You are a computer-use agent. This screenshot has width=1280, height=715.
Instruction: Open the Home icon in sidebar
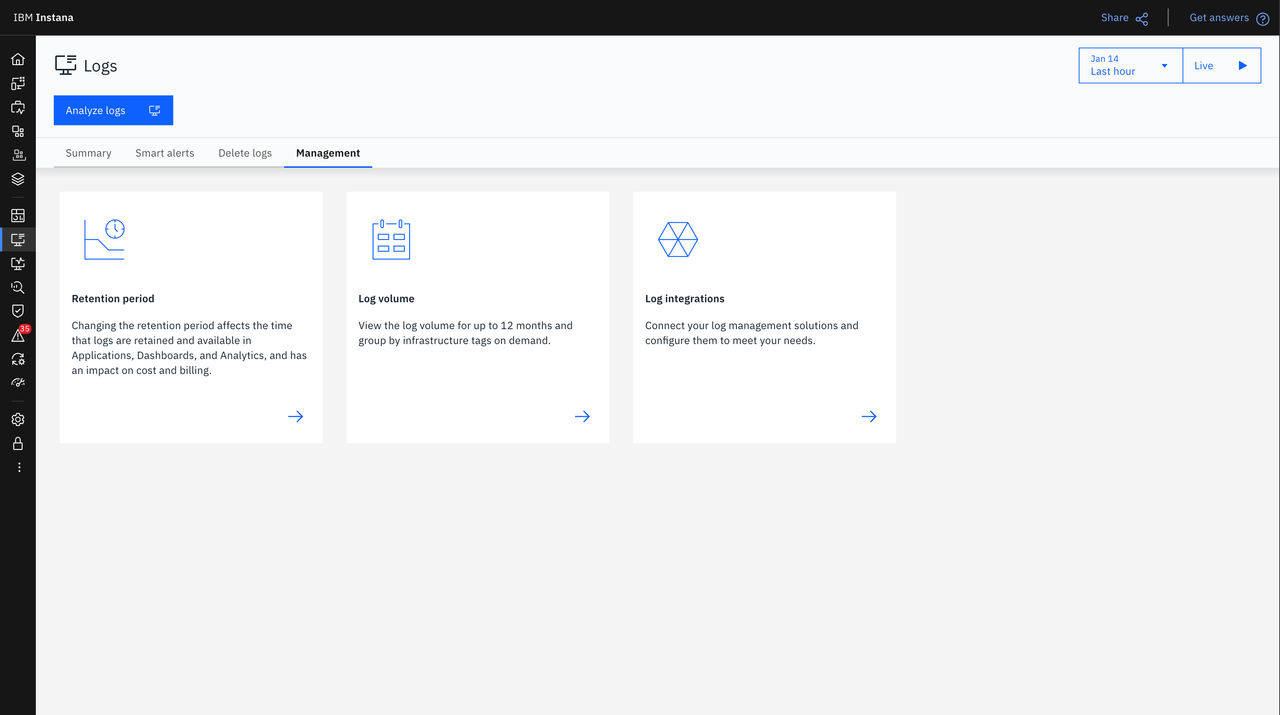coord(18,59)
